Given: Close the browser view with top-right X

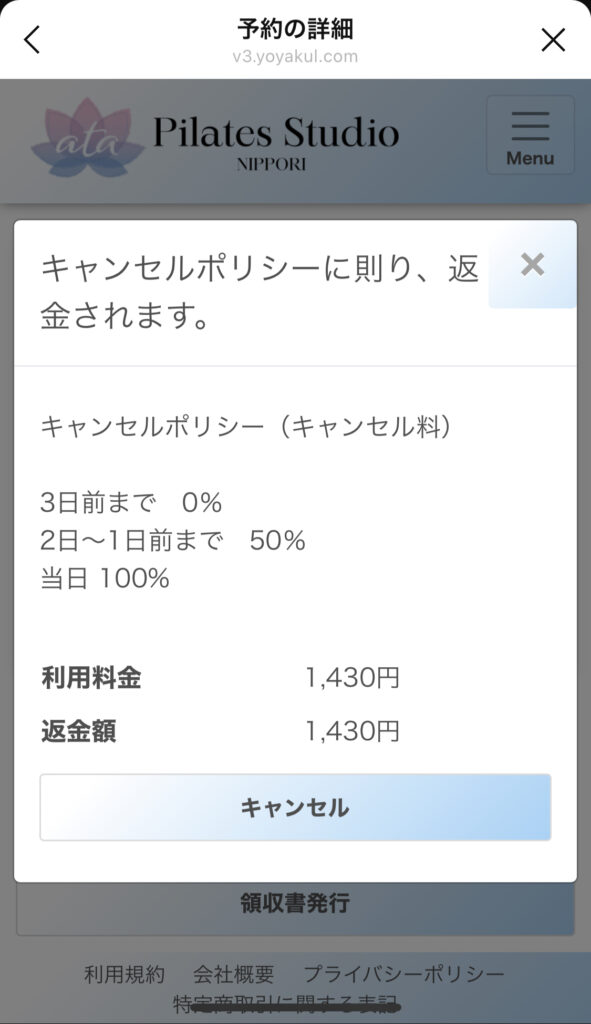Looking at the screenshot, I should 552,40.
